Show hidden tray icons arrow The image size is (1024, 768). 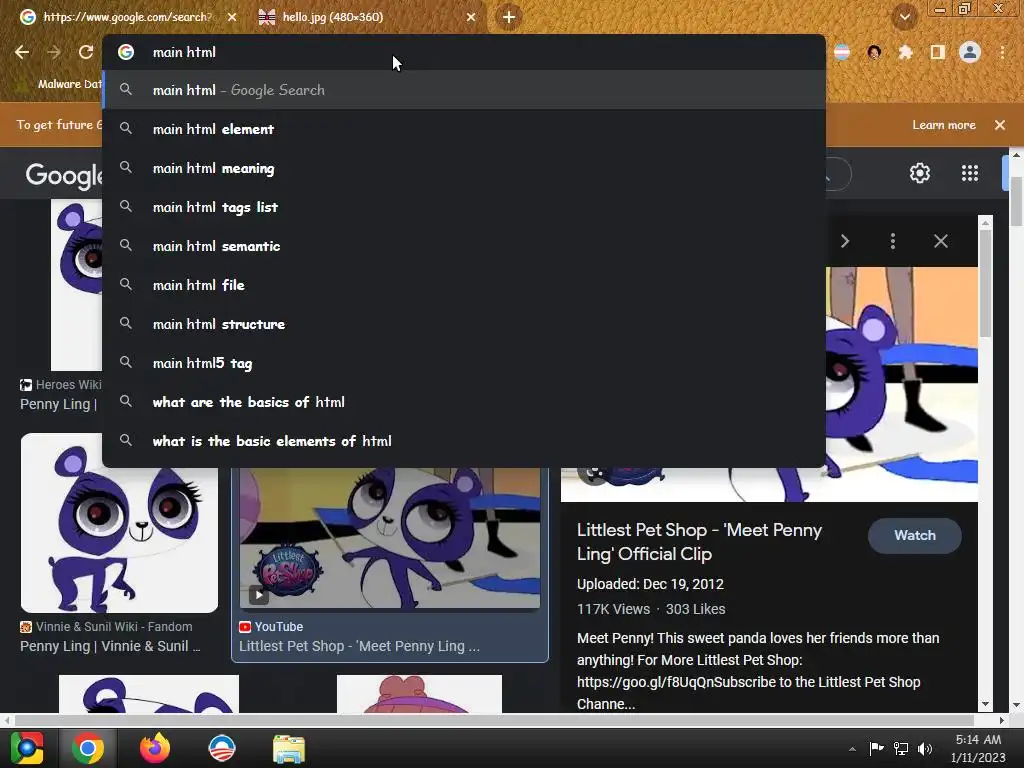(x=852, y=749)
